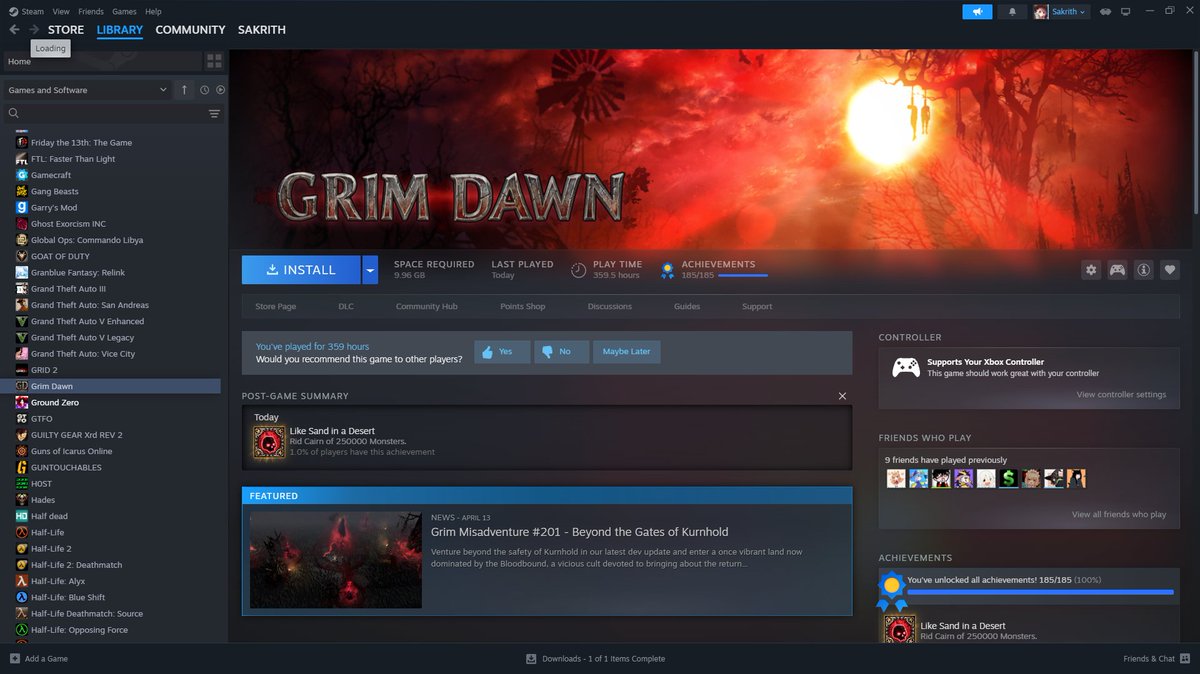Click Add a Game plus button
The width and height of the screenshot is (1200, 674).
pos(14,659)
